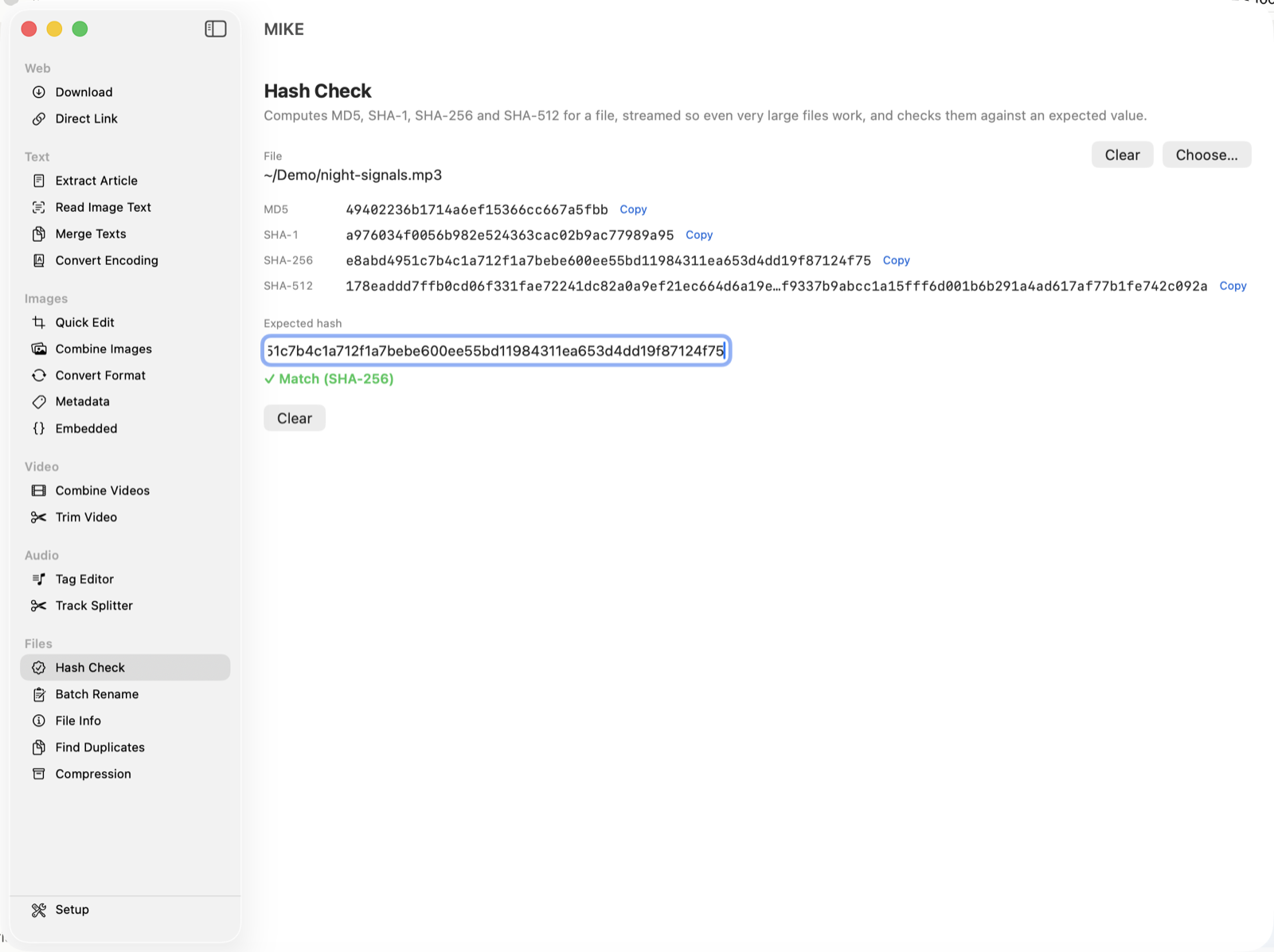1274x952 pixels.
Task: Click the MIKE window title
Action: pos(283,29)
